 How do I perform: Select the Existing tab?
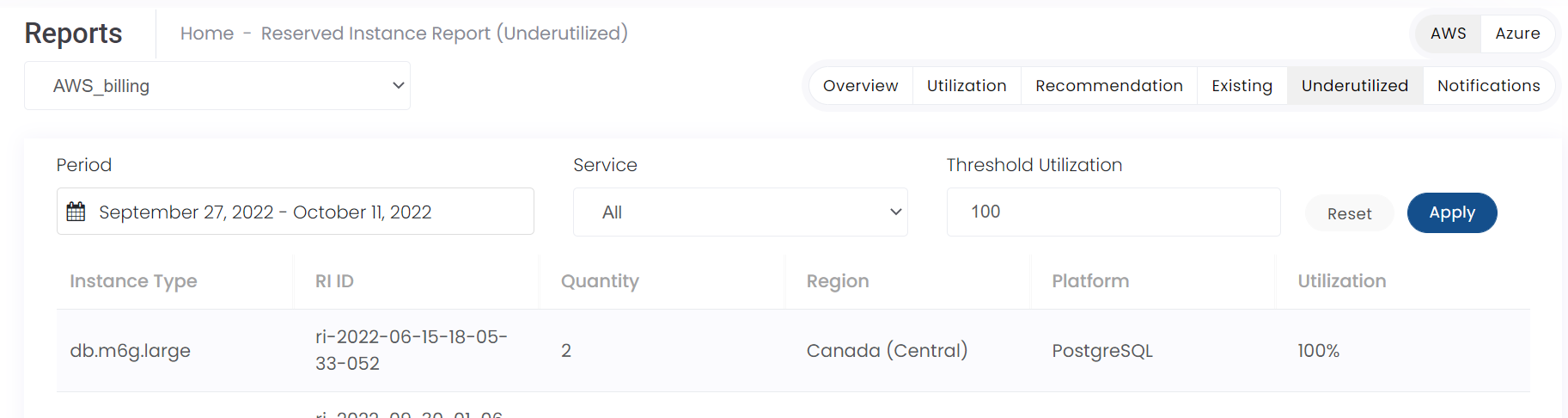click(x=1242, y=86)
